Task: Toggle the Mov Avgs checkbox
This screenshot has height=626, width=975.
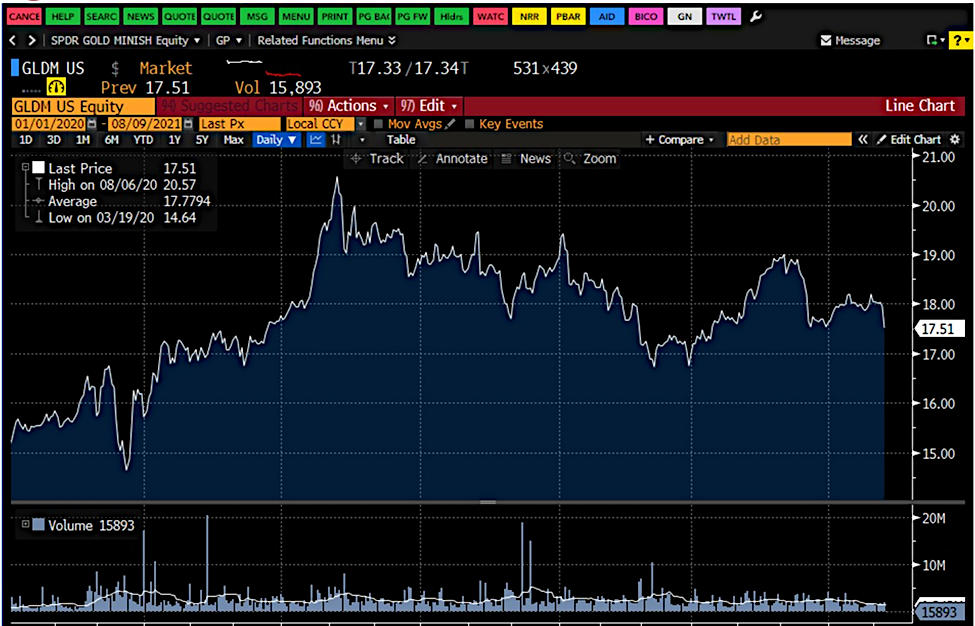Action: tap(378, 124)
